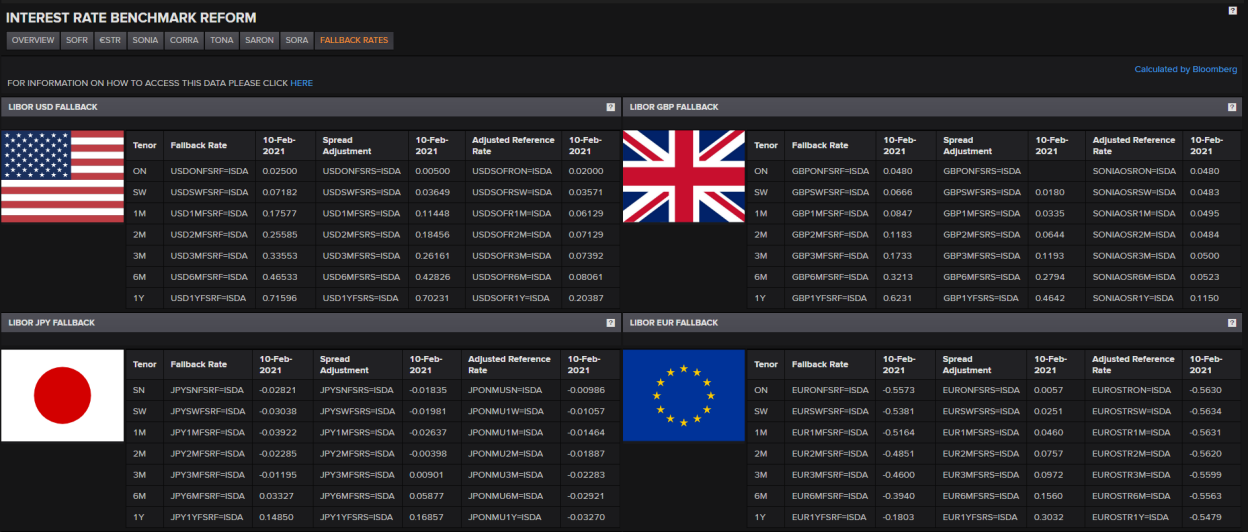Screen dimensions: 1248x532
Task: Switch to the SOFR tab
Action: [x=76, y=41]
